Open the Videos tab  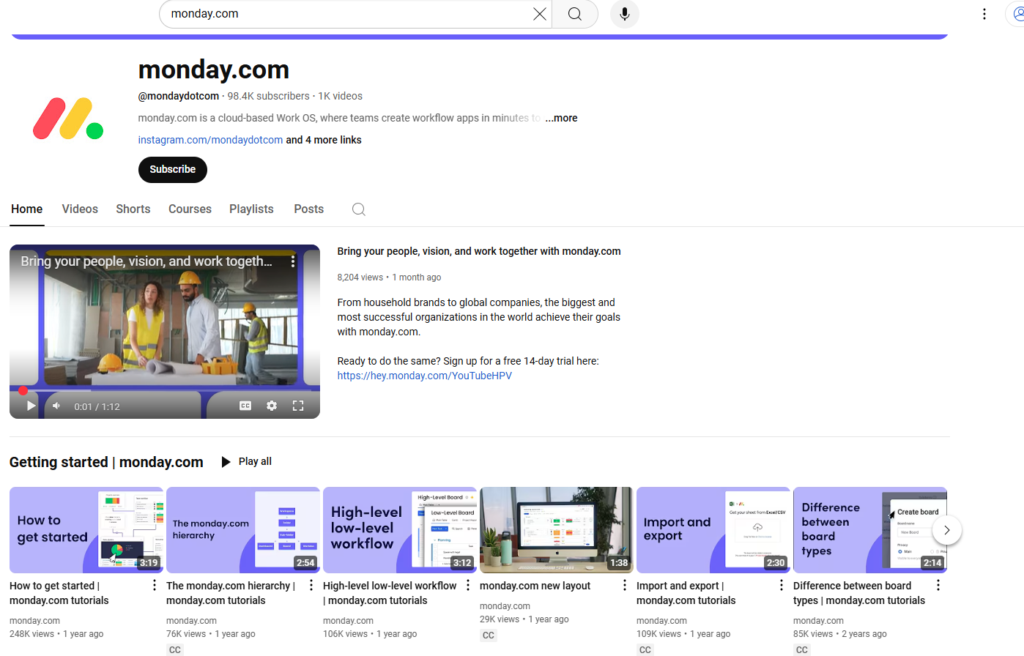[80, 209]
